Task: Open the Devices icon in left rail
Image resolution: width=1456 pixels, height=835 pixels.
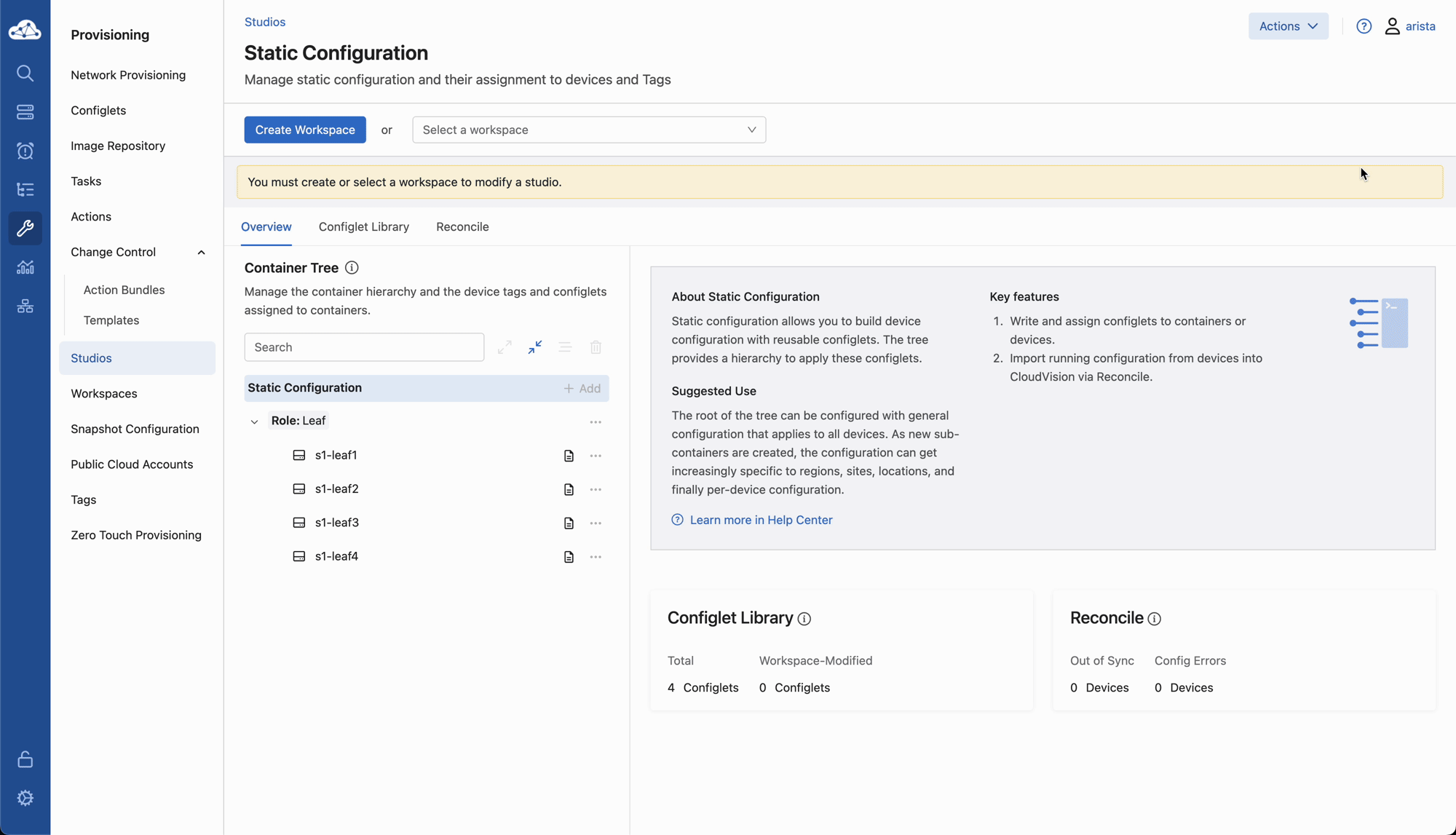Action: tap(25, 112)
